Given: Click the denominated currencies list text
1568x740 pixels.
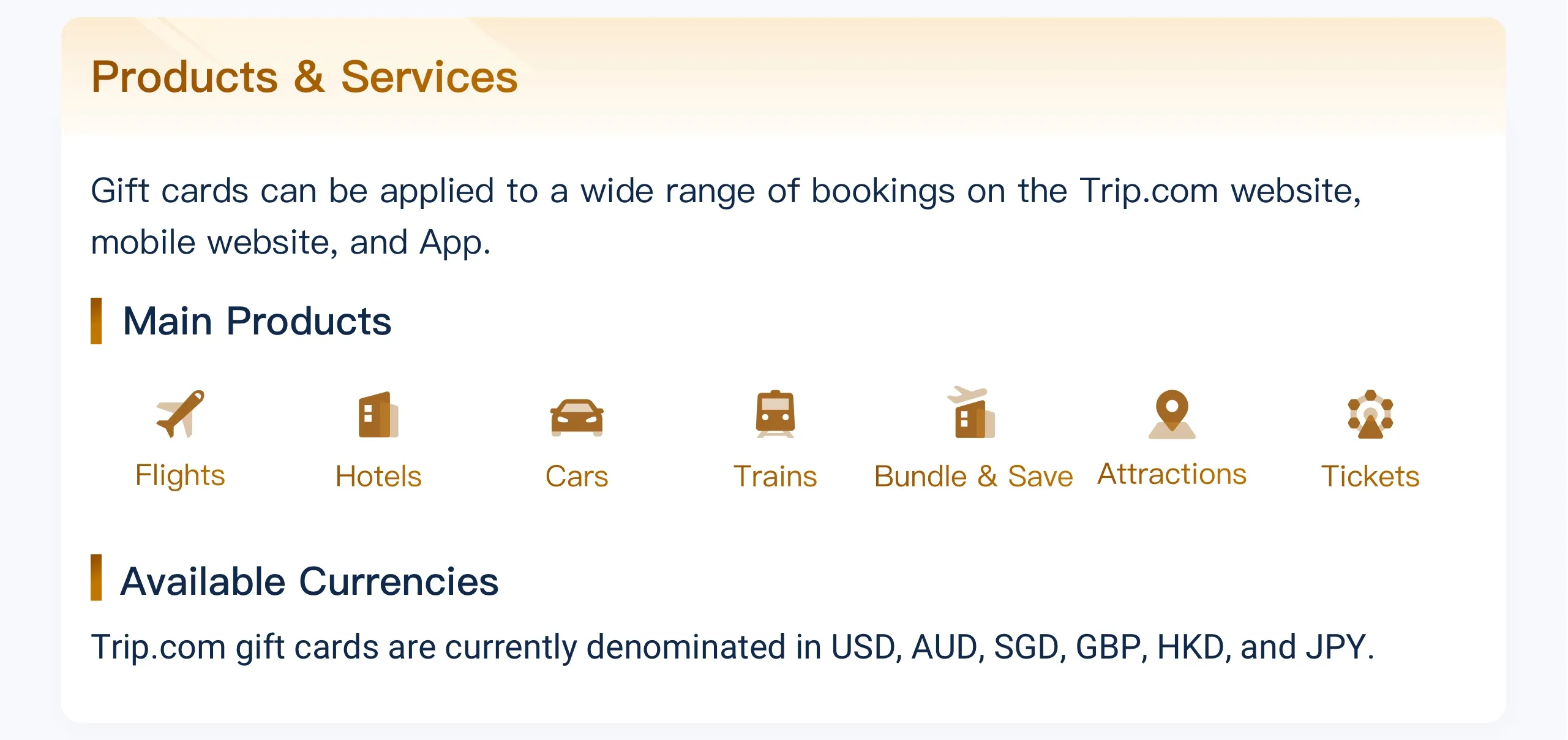Looking at the screenshot, I should pos(732,647).
